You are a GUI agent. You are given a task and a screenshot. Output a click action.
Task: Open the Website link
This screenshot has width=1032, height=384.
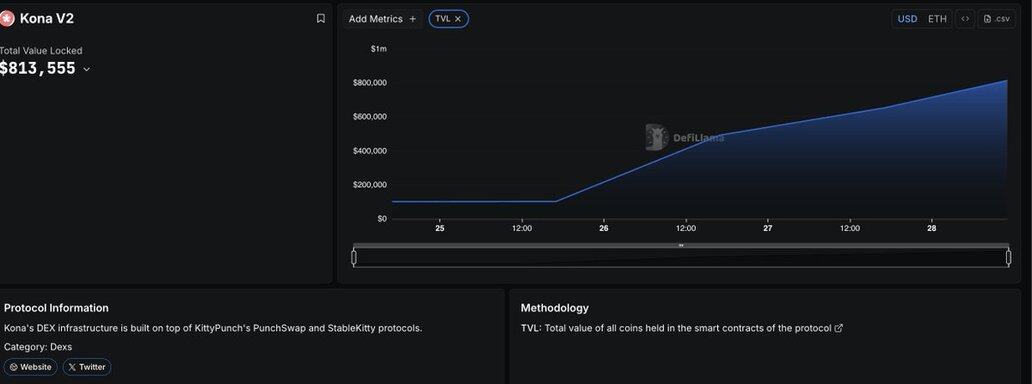[x=30, y=367]
